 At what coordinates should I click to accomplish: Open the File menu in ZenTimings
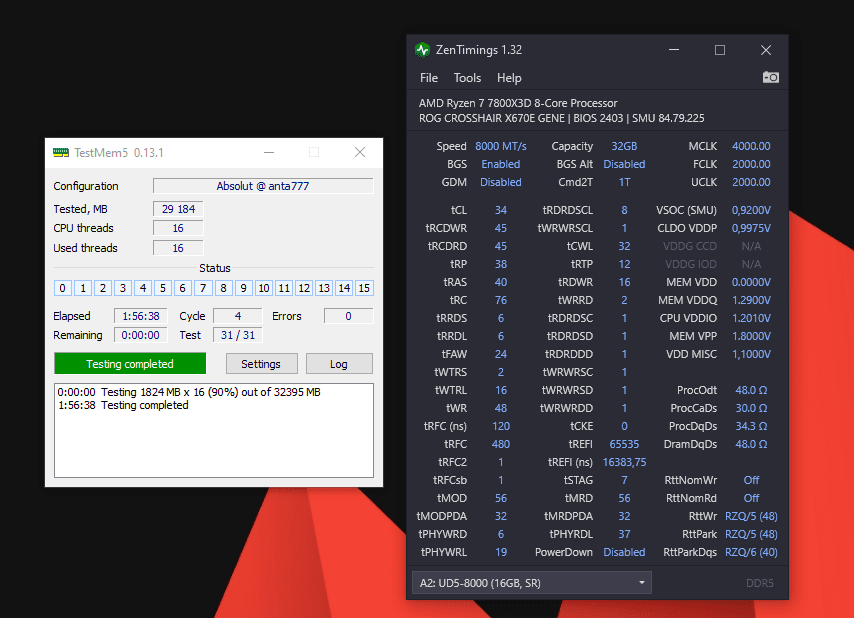[x=429, y=78]
